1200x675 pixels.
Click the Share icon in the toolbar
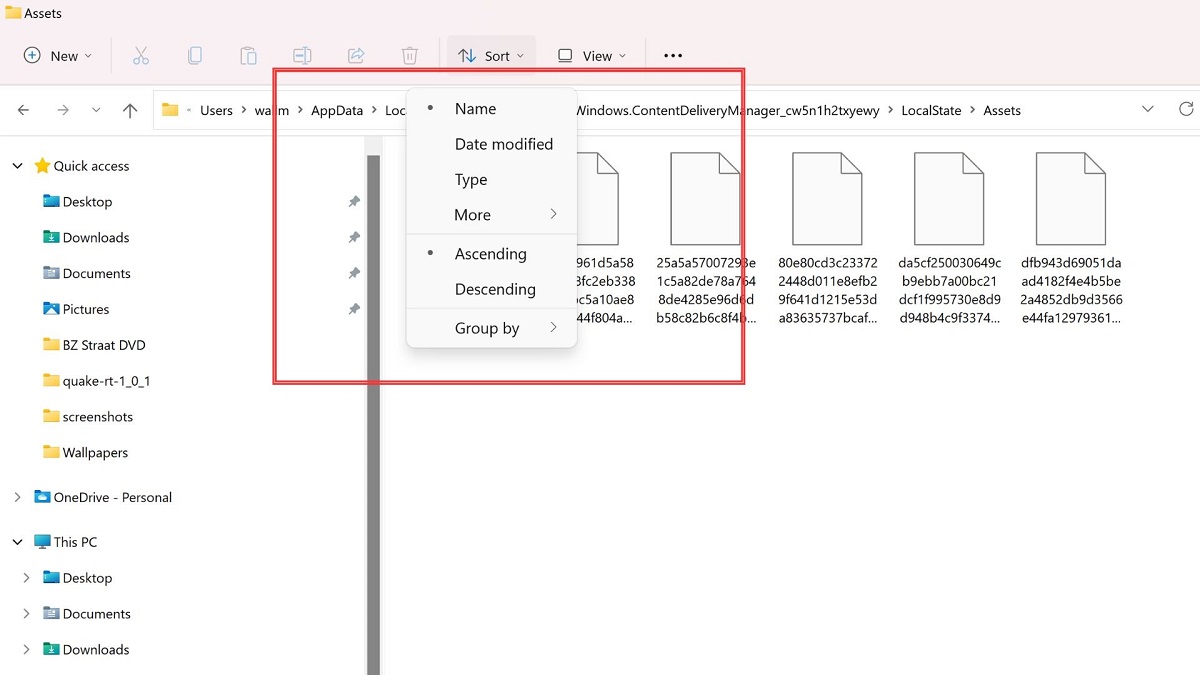click(356, 55)
